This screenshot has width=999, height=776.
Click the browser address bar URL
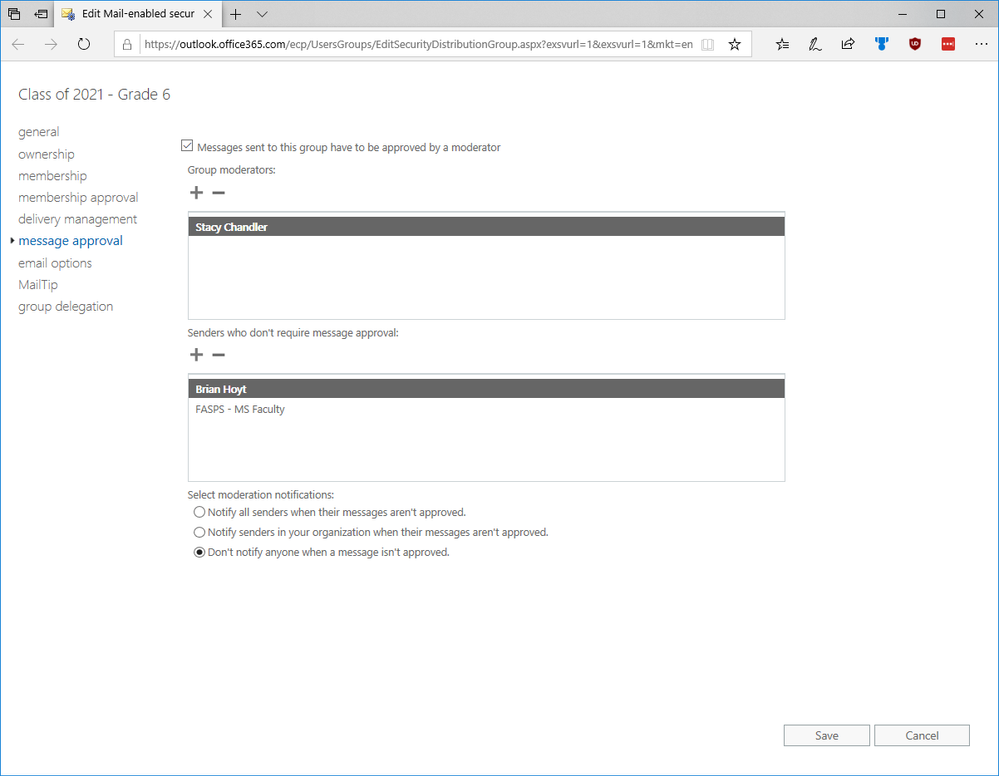click(x=418, y=45)
